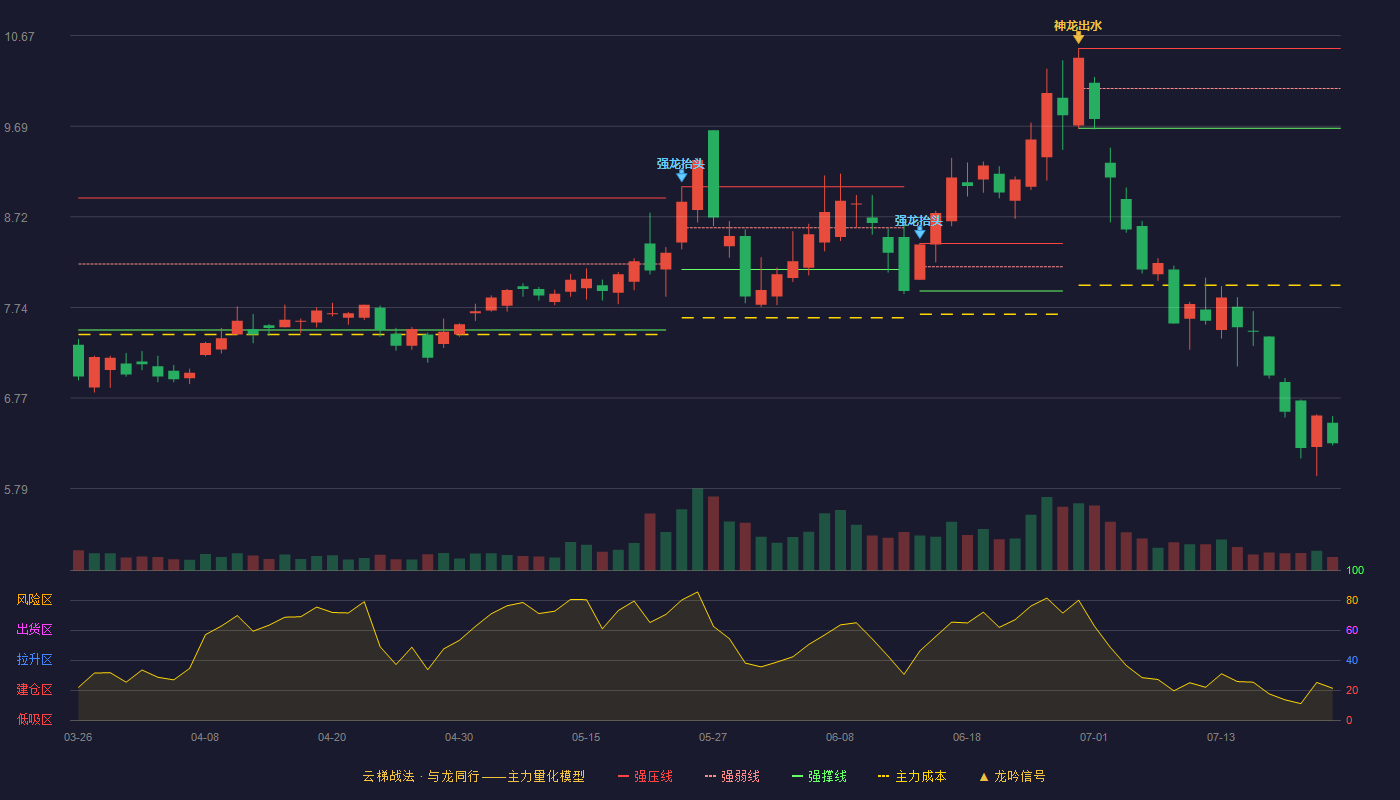Click the 07-01 date label
Image resolution: width=1400 pixels, height=800 pixels.
click(1094, 737)
